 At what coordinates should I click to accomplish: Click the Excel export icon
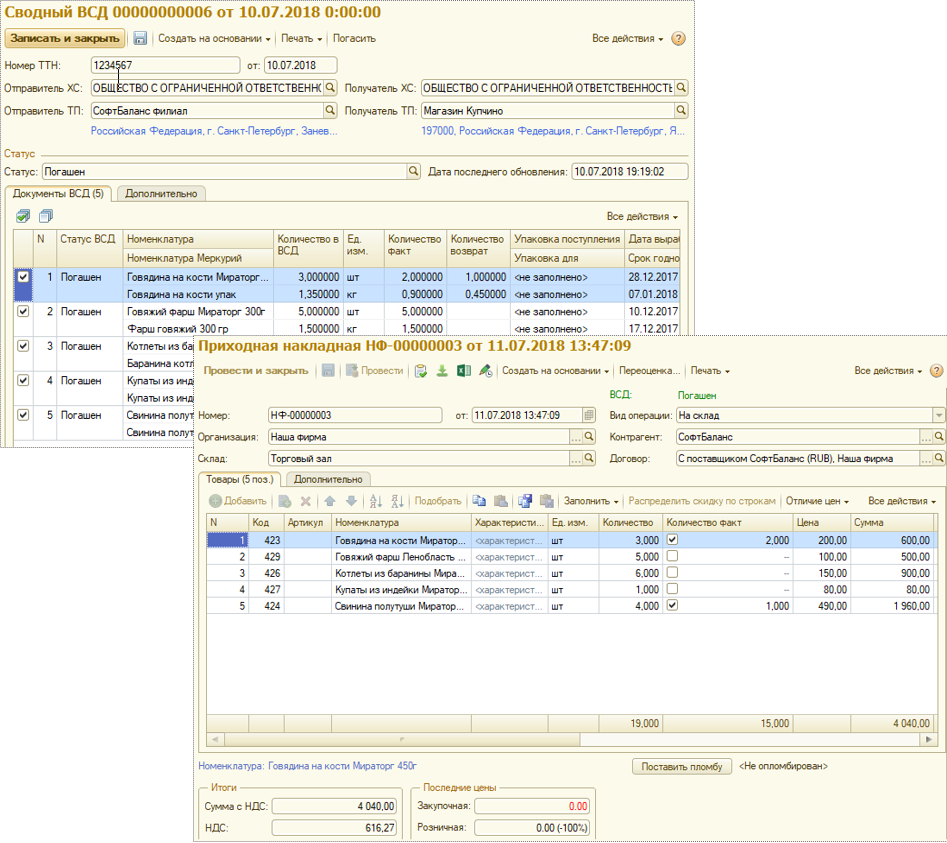point(464,371)
